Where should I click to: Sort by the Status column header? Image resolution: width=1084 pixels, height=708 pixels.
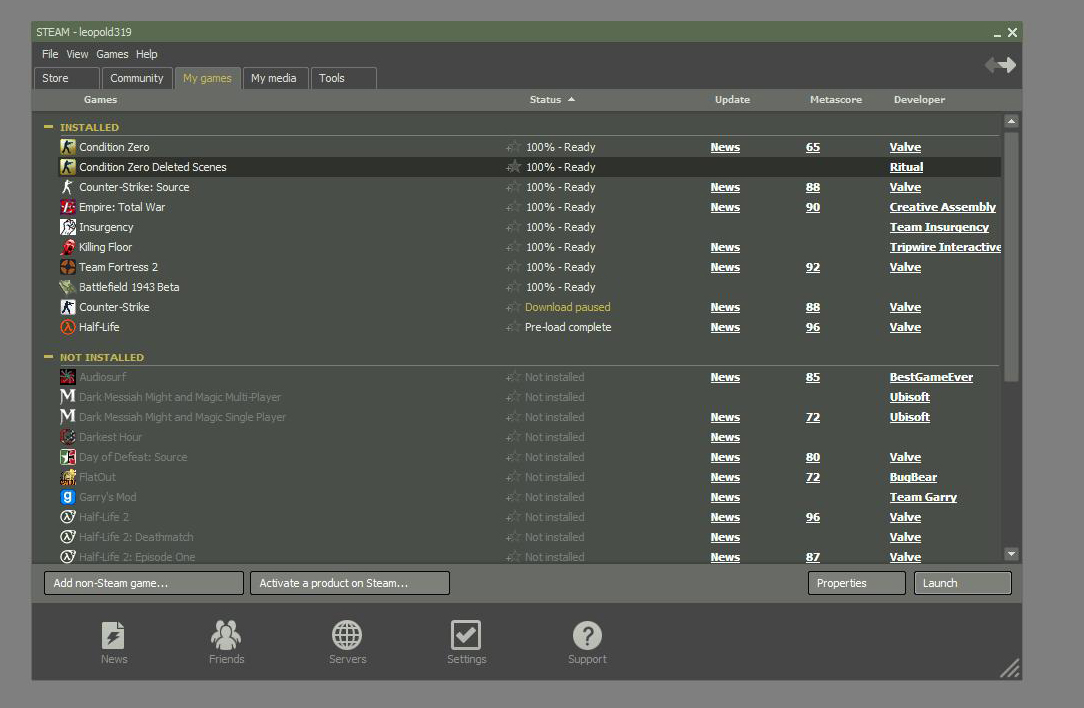click(552, 100)
